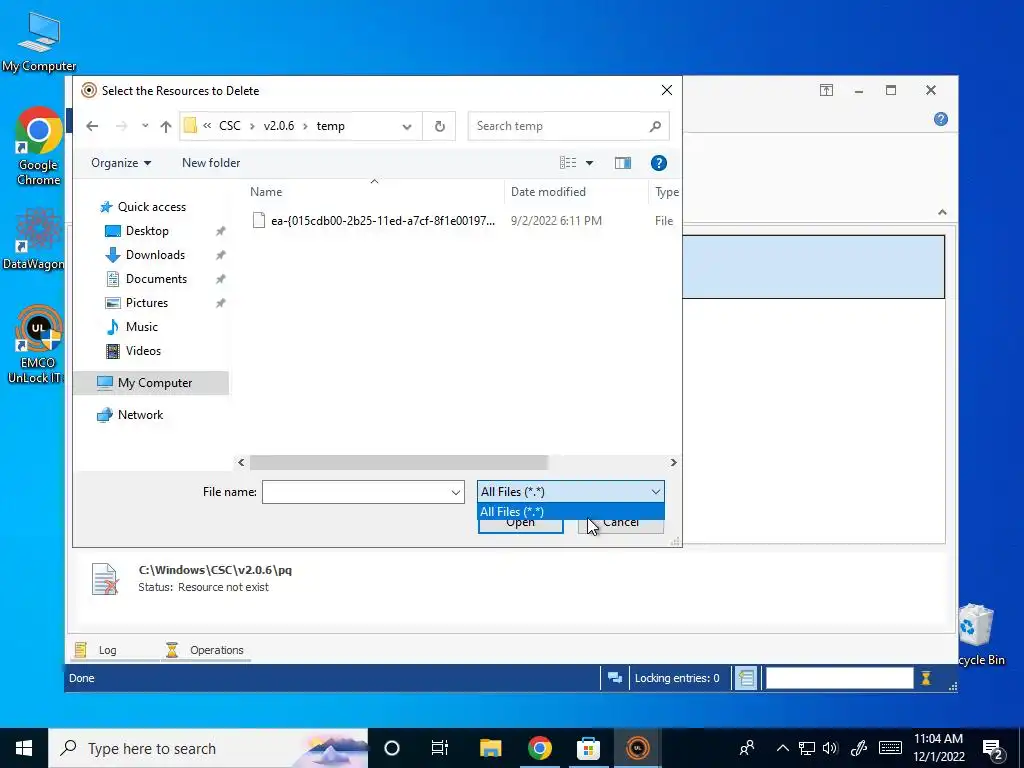Click the ribbon collapse icon in EMCO title bar
Screen dimensions: 1024x768
point(826,90)
